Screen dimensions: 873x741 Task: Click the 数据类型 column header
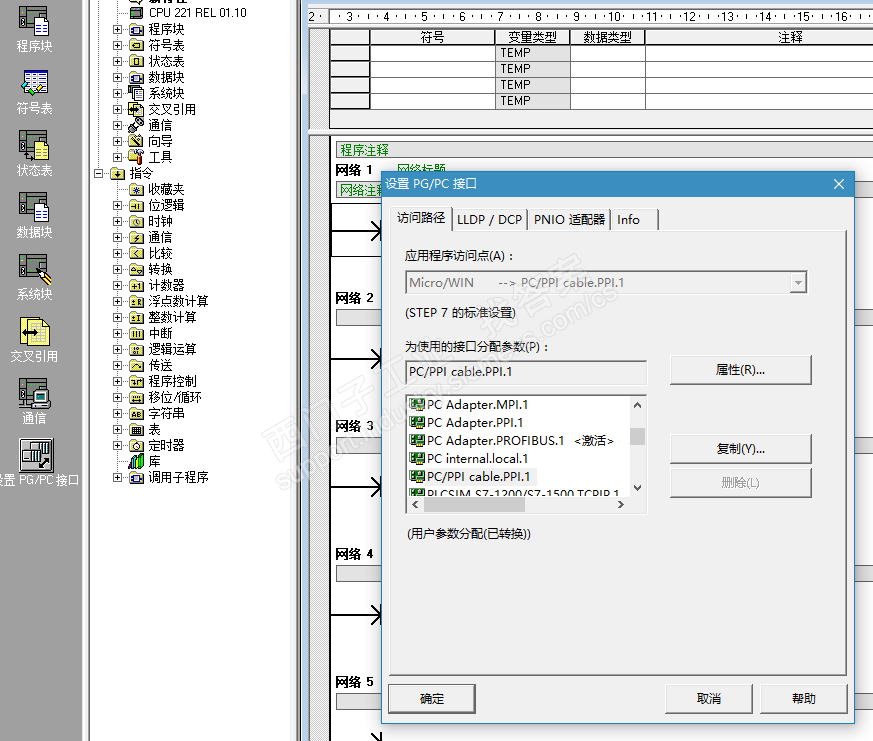pos(607,37)
